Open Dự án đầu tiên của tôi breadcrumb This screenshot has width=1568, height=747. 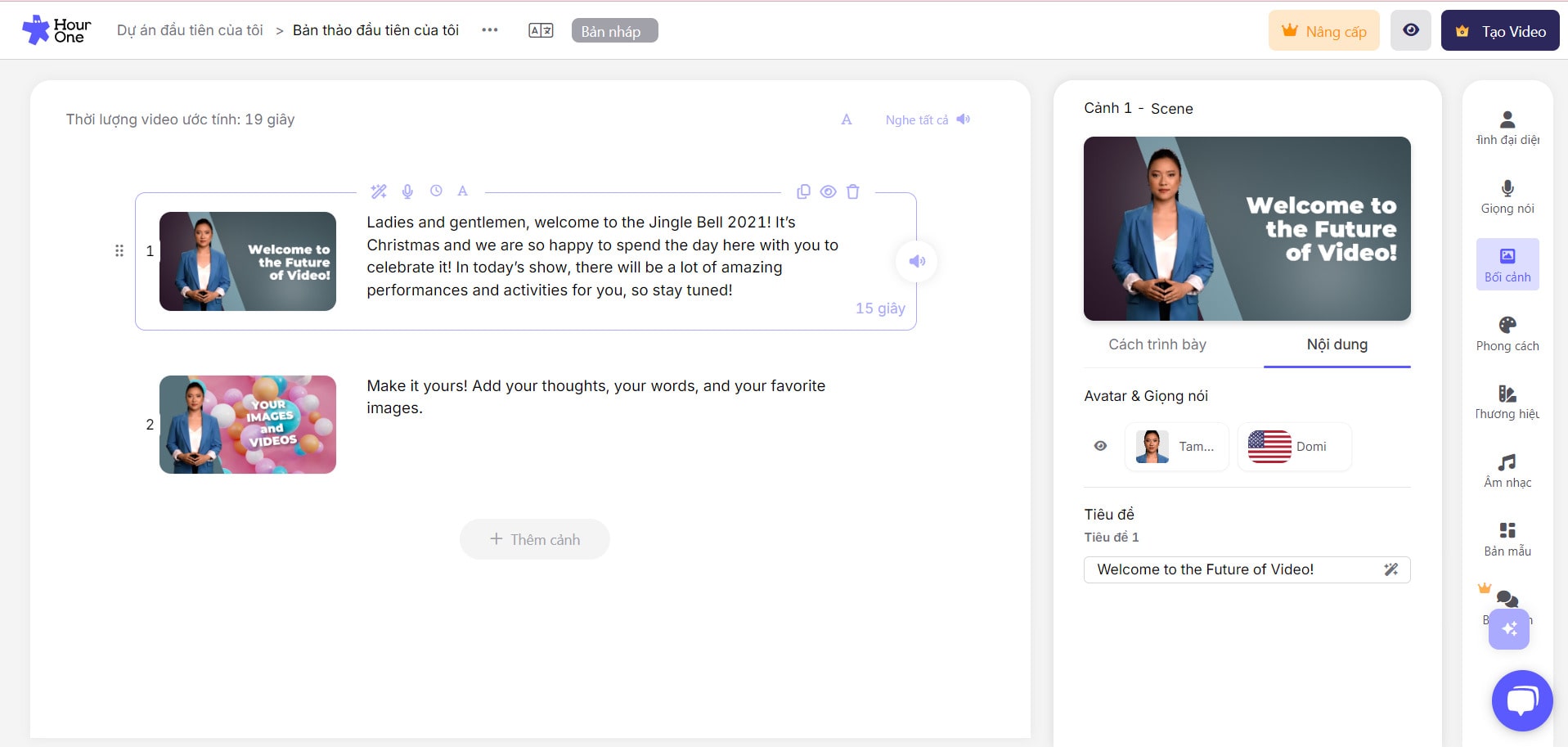[190, 30]
